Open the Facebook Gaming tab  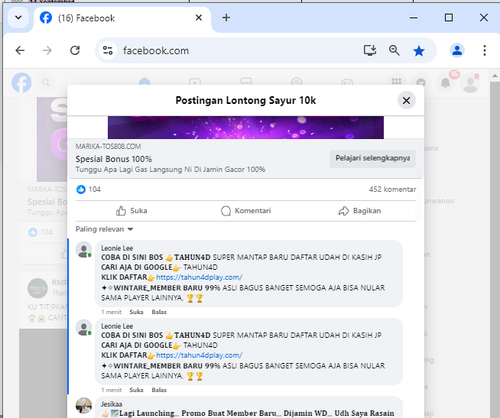(x=347, y=82)
